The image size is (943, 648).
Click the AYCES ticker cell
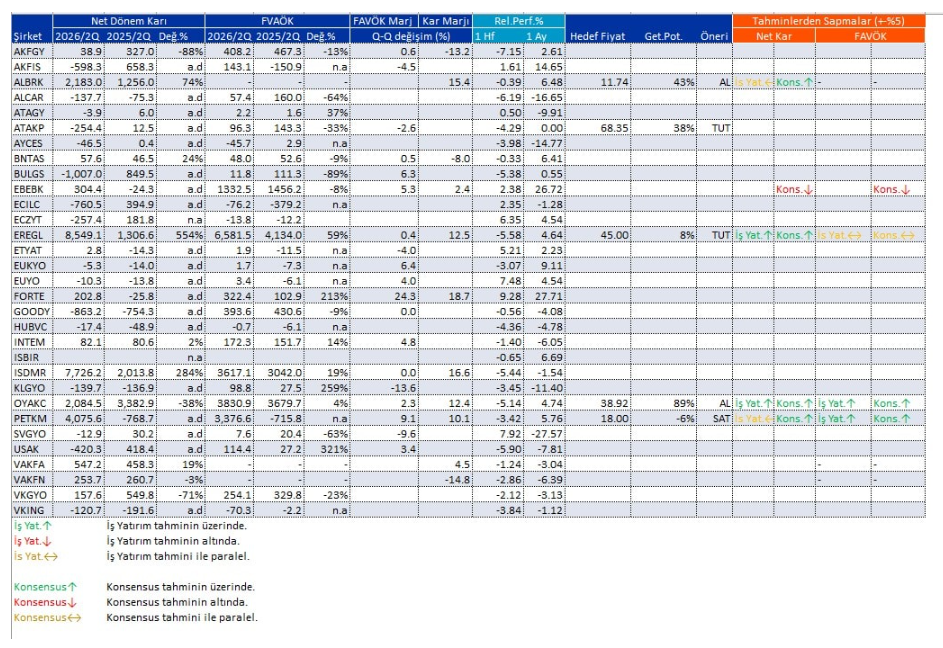[x=32, y=143]
